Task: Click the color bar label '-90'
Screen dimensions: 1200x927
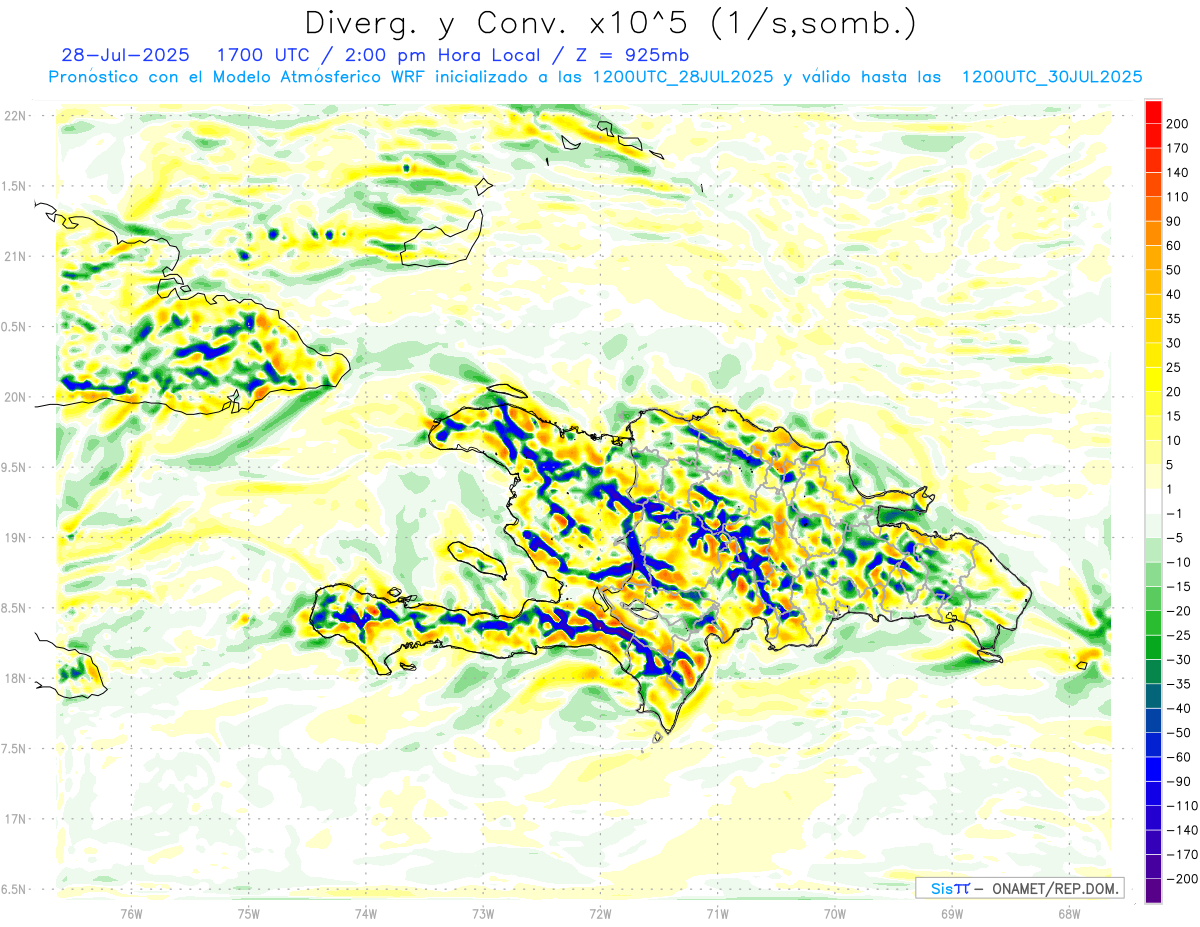Action: [x=1177, y=782]
